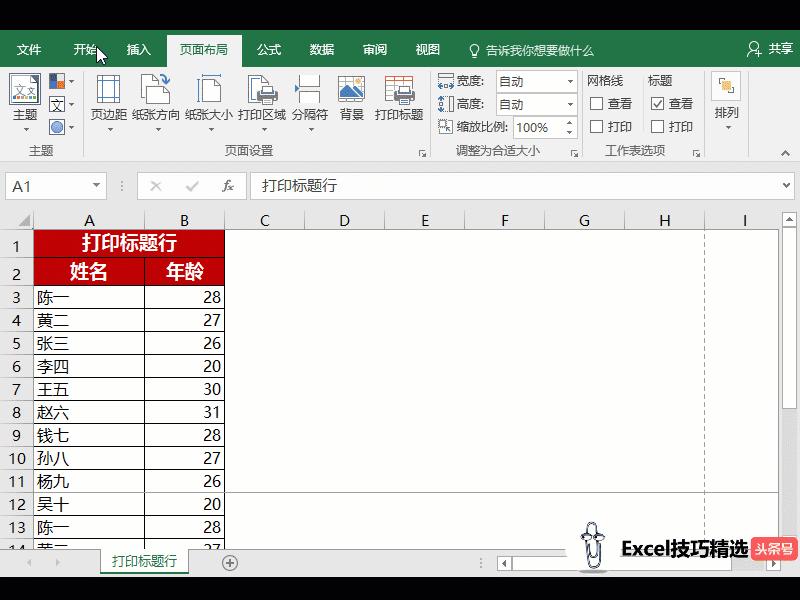
Task: Uncheck 查看 under 标题 section
Action: (657, 102)
